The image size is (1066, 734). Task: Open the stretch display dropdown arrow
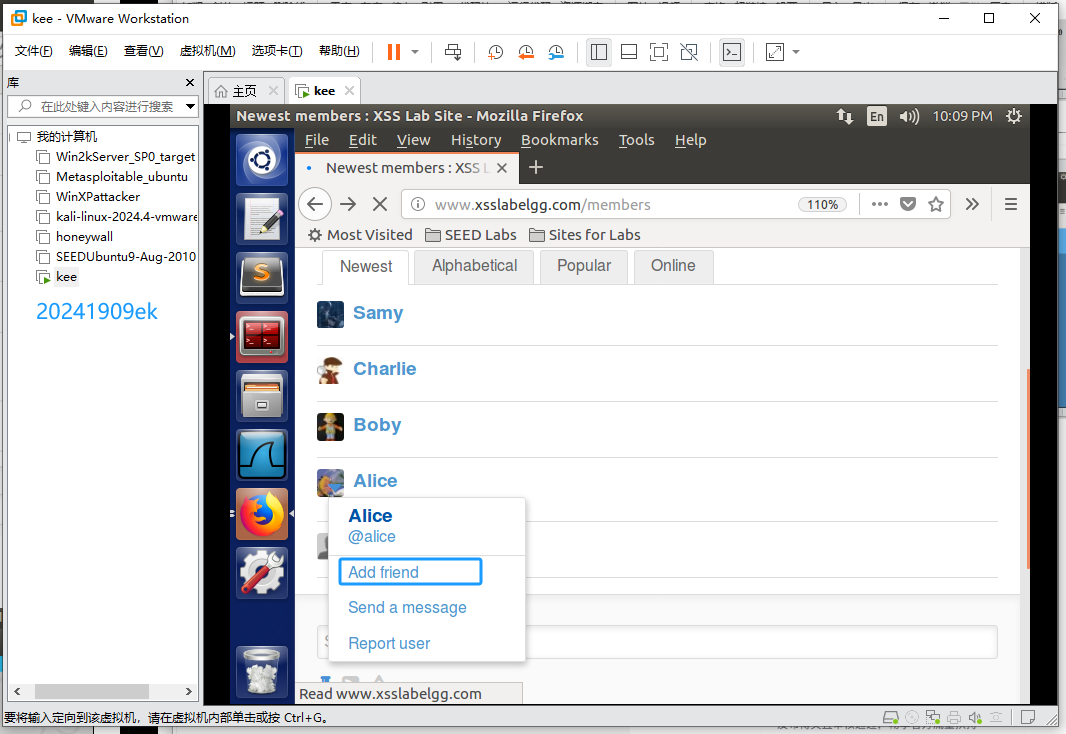click(x=796, y=52)
